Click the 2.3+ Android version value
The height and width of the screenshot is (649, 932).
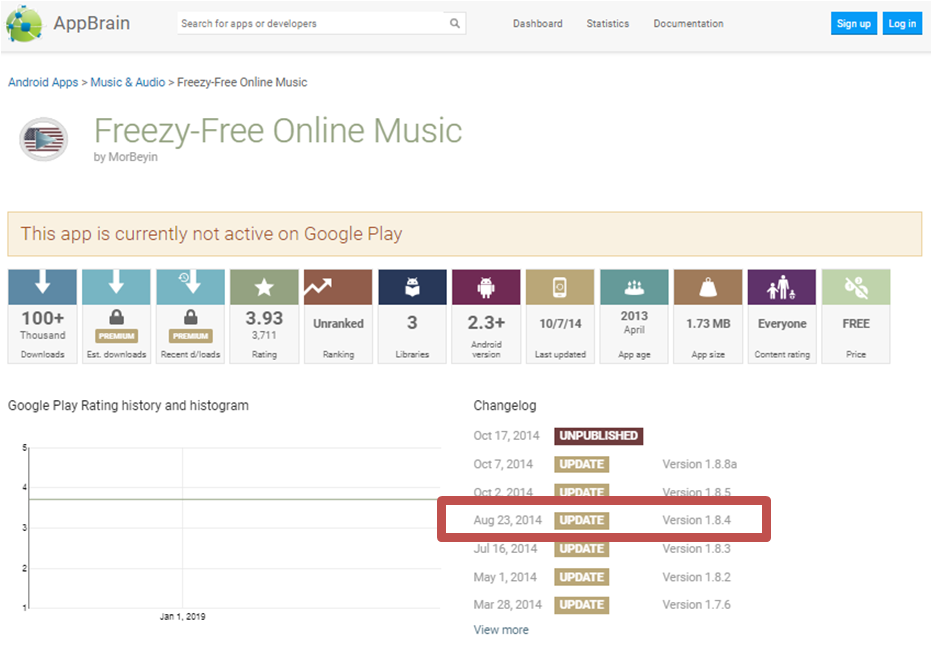[486, 322]
